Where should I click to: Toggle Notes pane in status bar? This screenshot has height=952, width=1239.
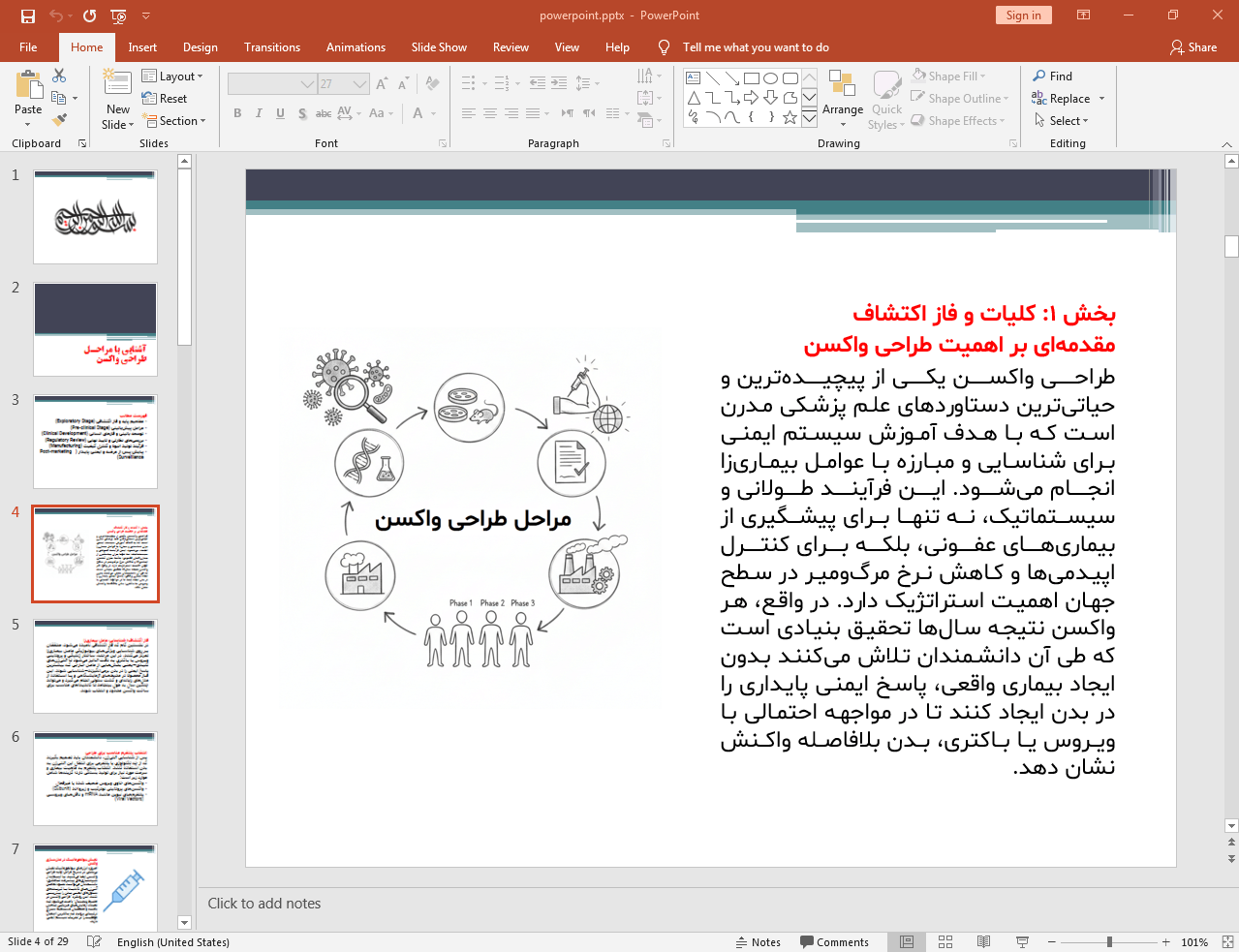click(x=758, y=941)
